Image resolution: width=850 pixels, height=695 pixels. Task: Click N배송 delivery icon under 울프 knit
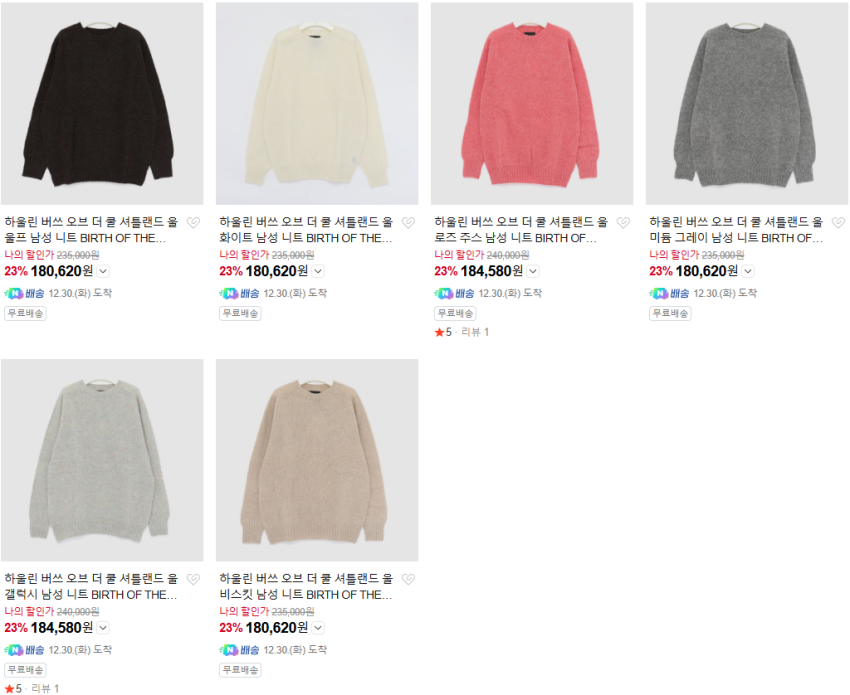(24, 293)
